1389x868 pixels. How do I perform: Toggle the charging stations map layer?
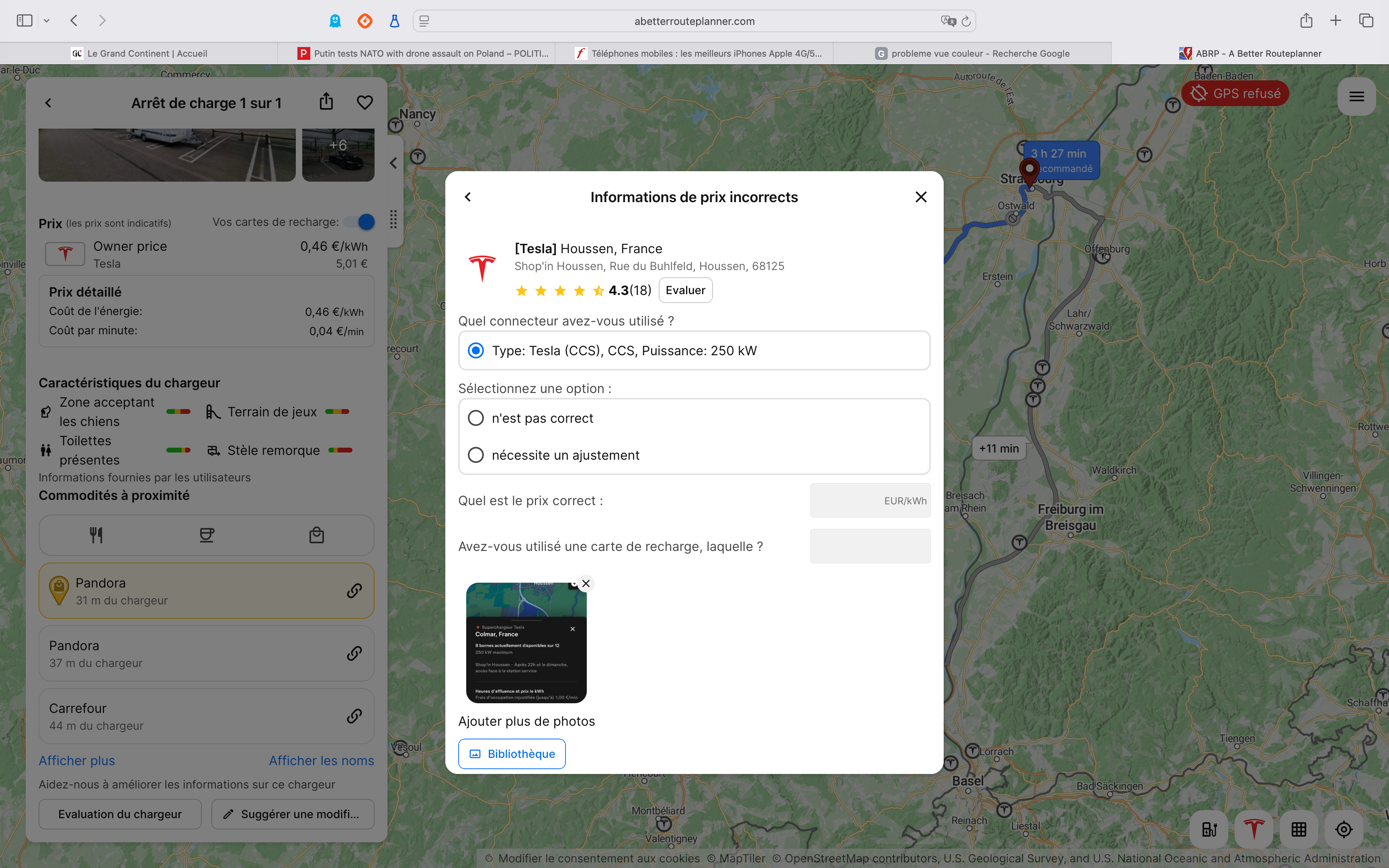pyautogui.click(x=1209, y=829)
